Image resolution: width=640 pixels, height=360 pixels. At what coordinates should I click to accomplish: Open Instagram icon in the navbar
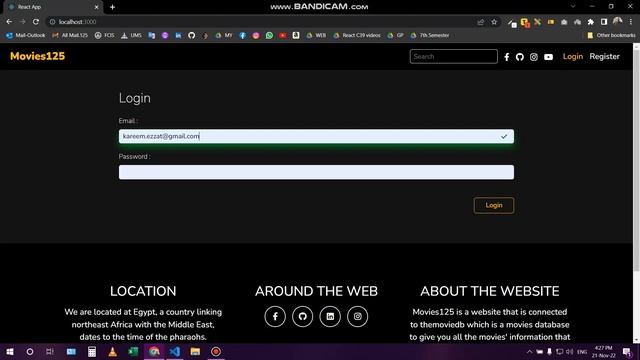point(534,57)
